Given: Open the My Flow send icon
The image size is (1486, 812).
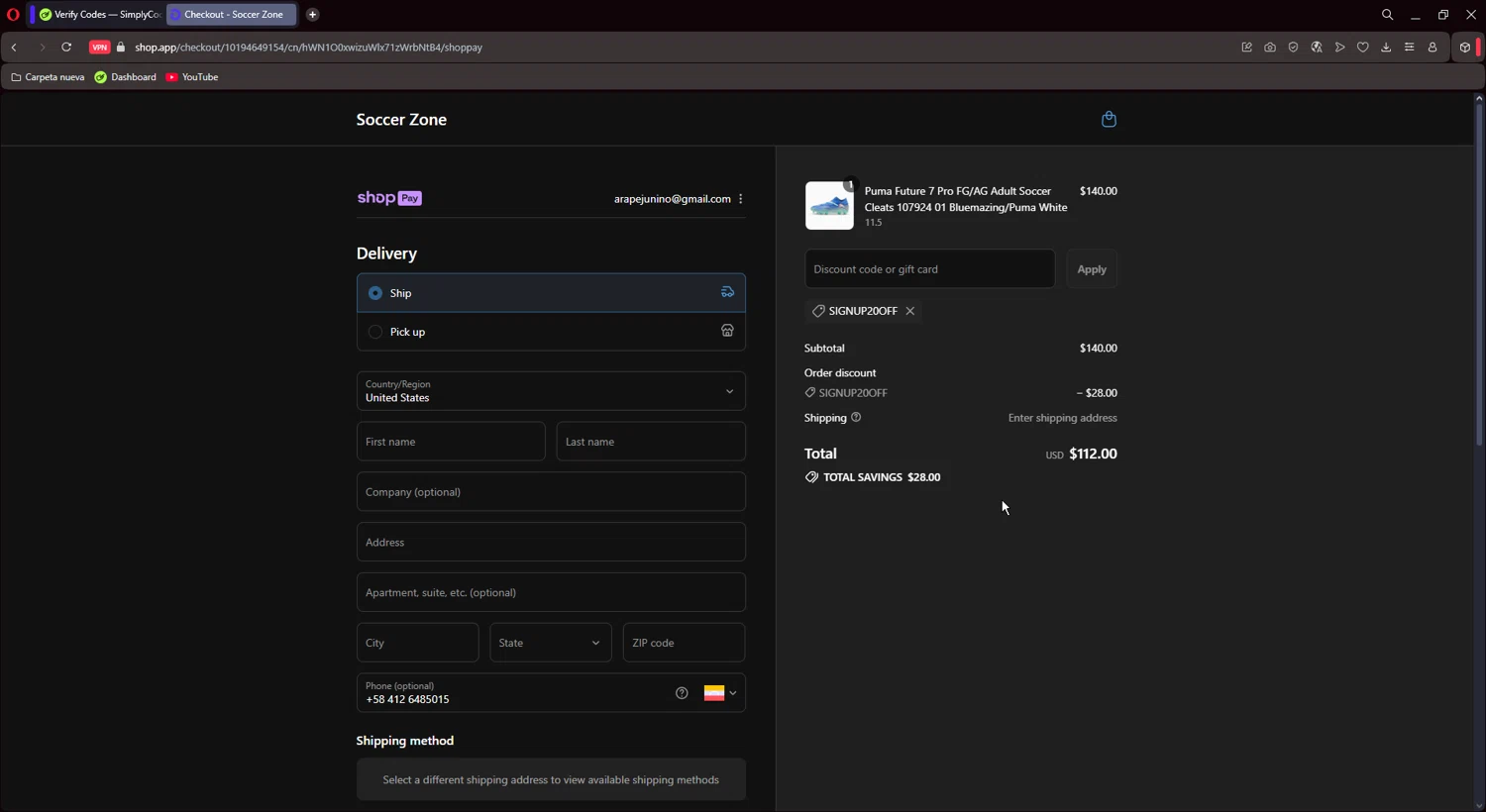Looking at the screenshot, I should (x=1339, y=48).
